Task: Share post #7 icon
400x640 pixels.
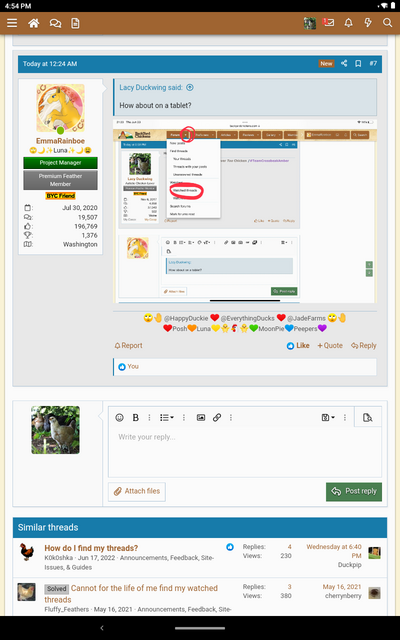Action: coord(344,64)
